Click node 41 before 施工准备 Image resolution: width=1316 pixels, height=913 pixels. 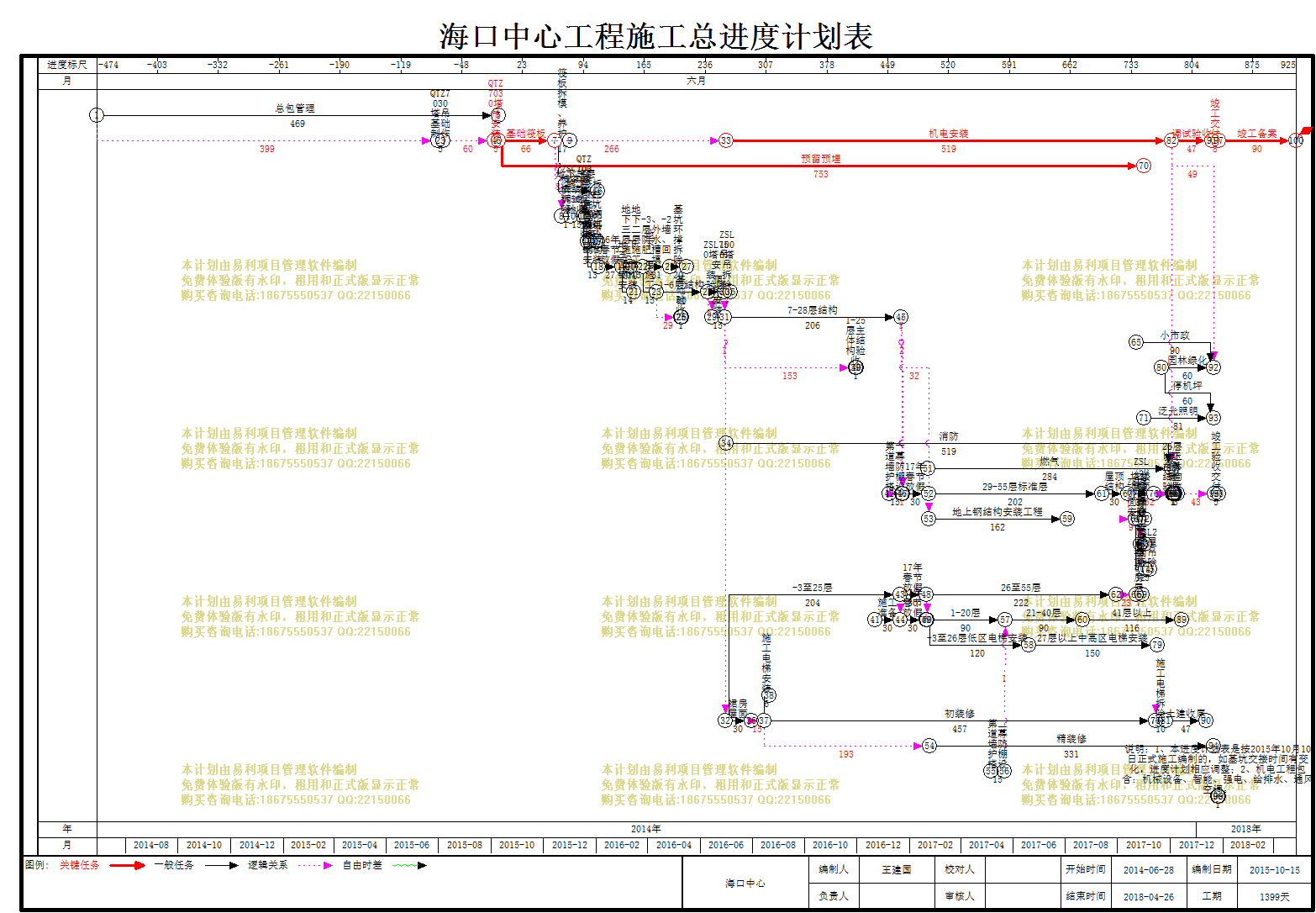(875, 620)
